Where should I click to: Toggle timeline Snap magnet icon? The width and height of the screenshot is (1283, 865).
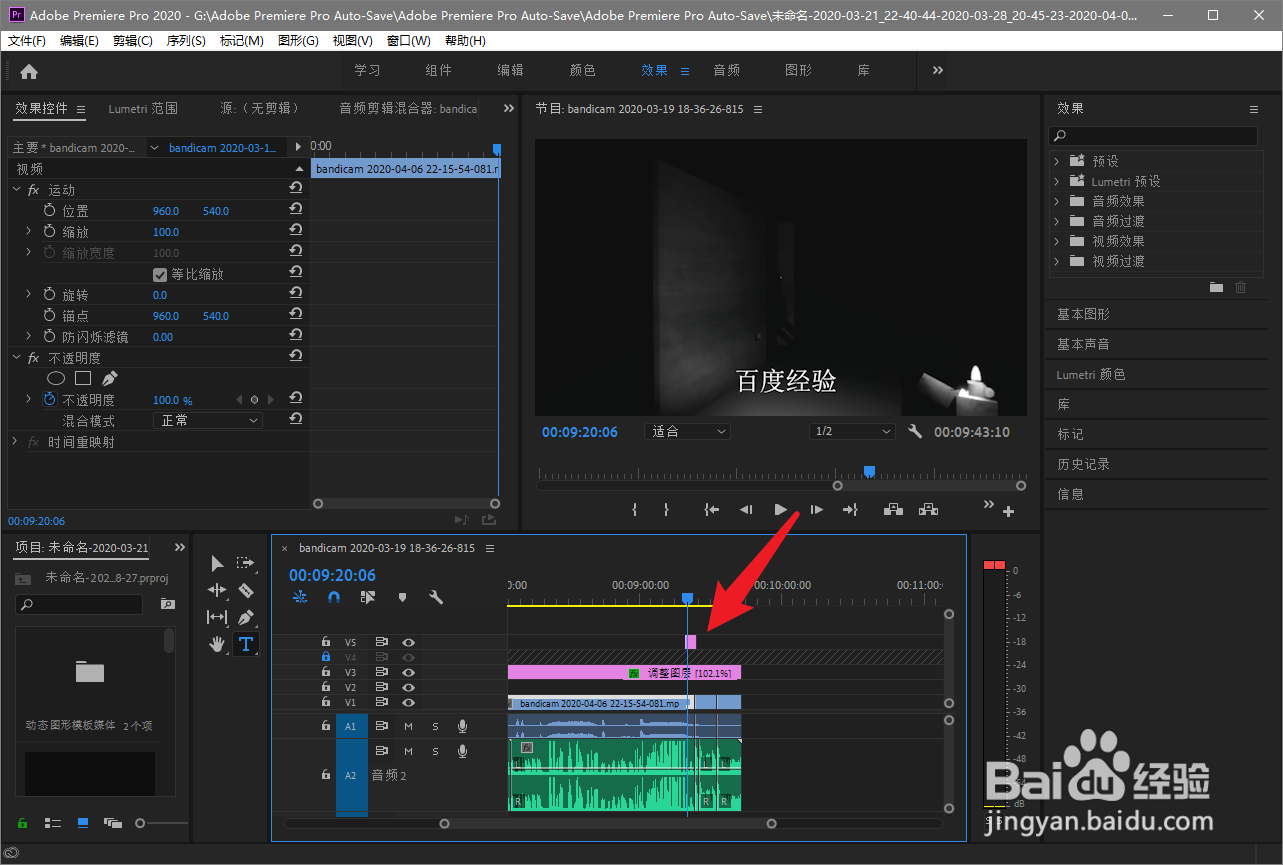point(334,597)
